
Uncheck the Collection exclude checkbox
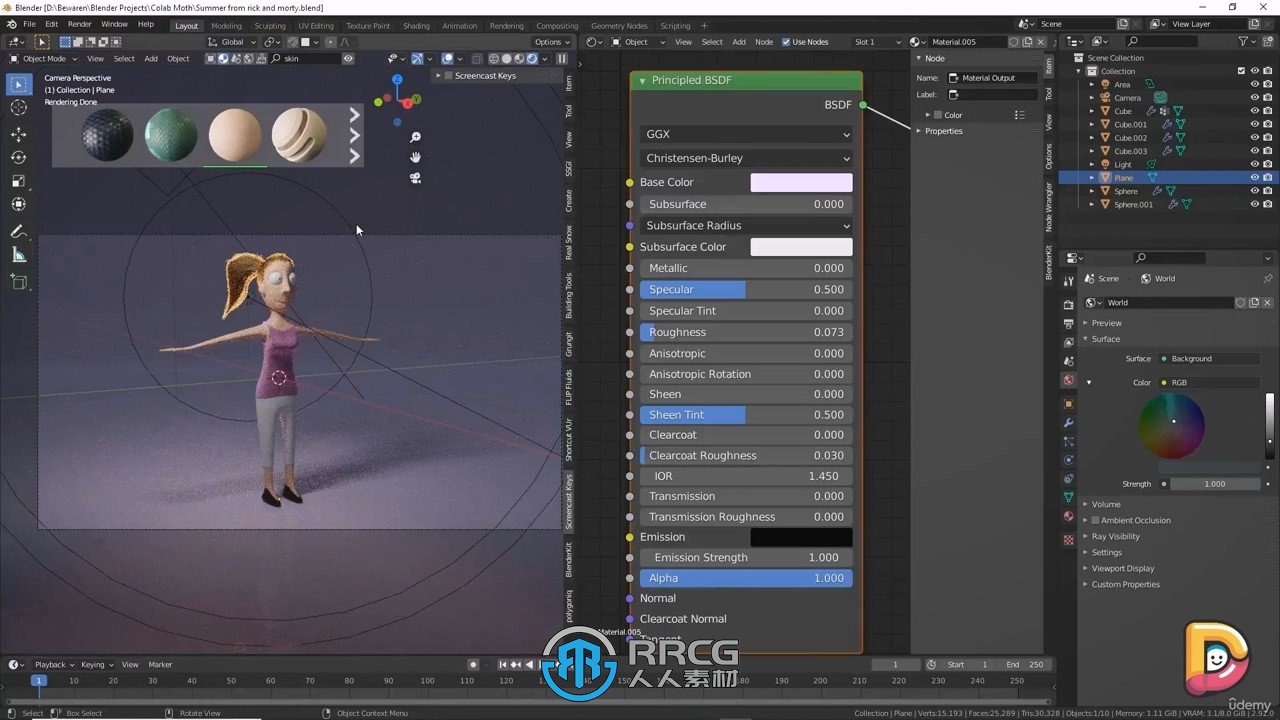1241,71
